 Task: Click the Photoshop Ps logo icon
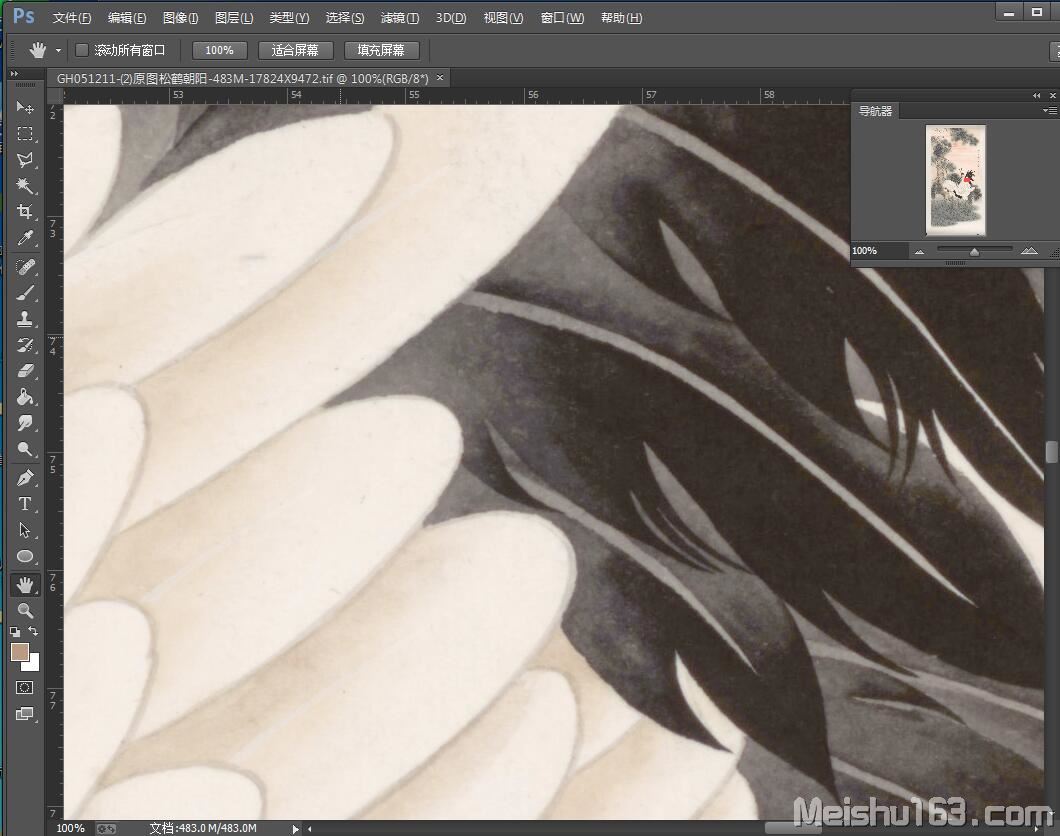pyautogui.click(x=24, y=16)
